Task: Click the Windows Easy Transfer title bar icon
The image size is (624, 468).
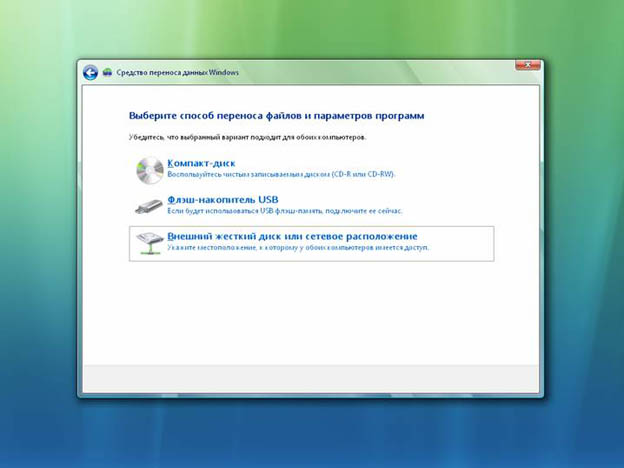Action: point(107,72)
